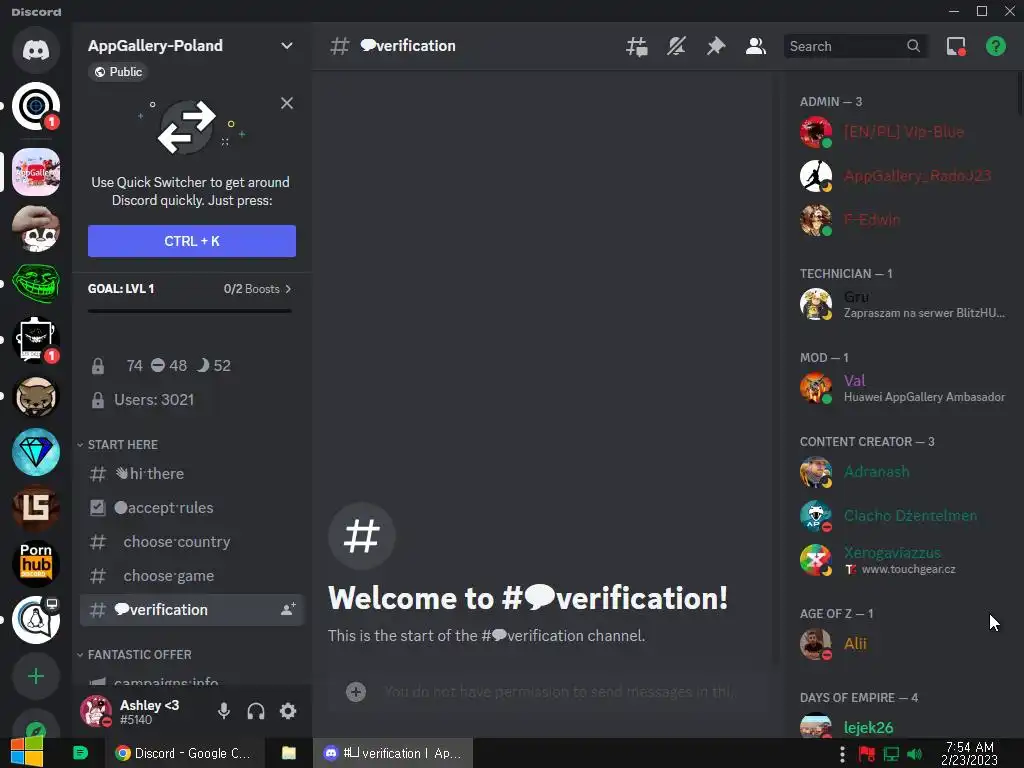
Task: Click the add attachment plus icon
Action: (356, 692)
